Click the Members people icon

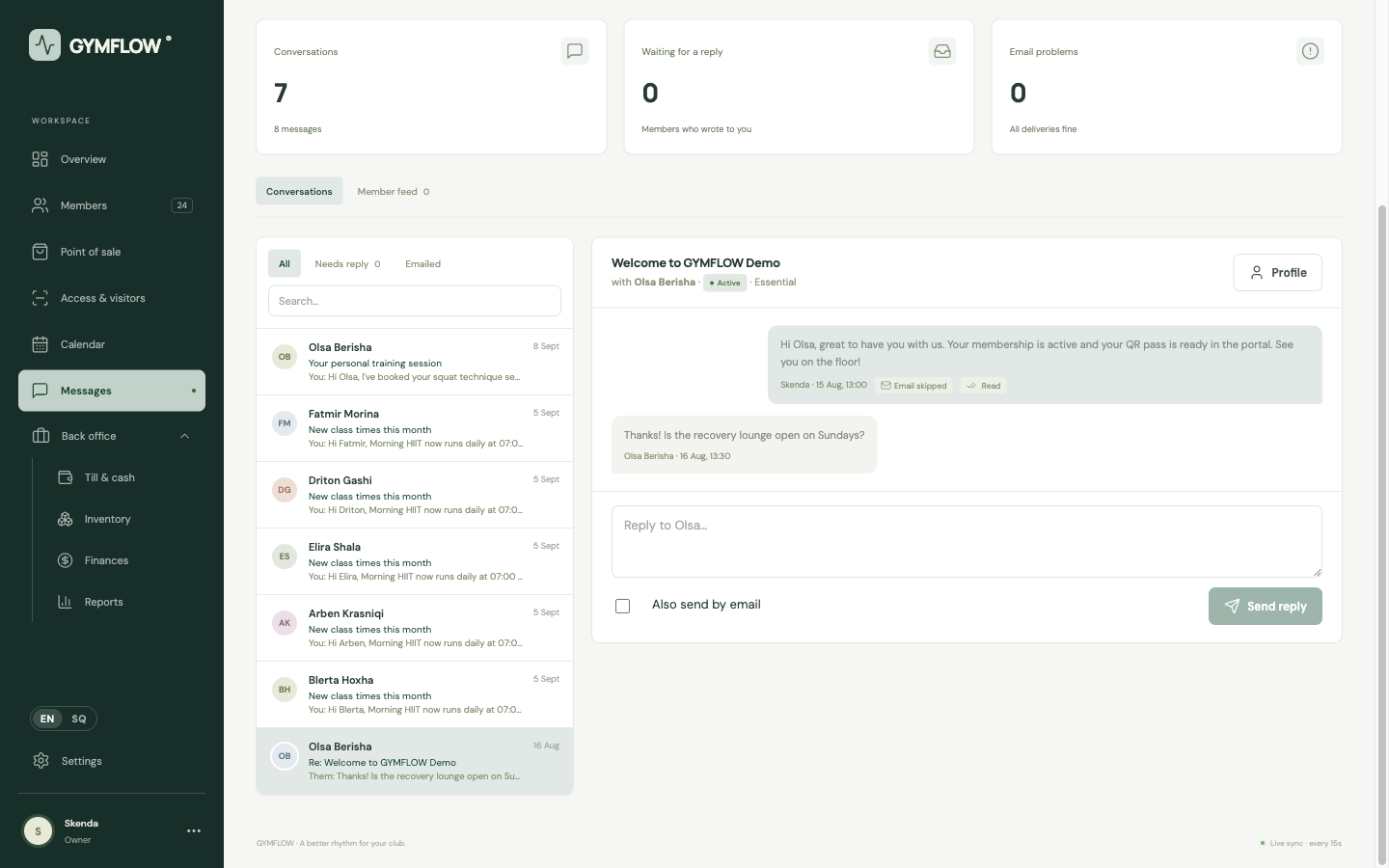tap(40, 205)
